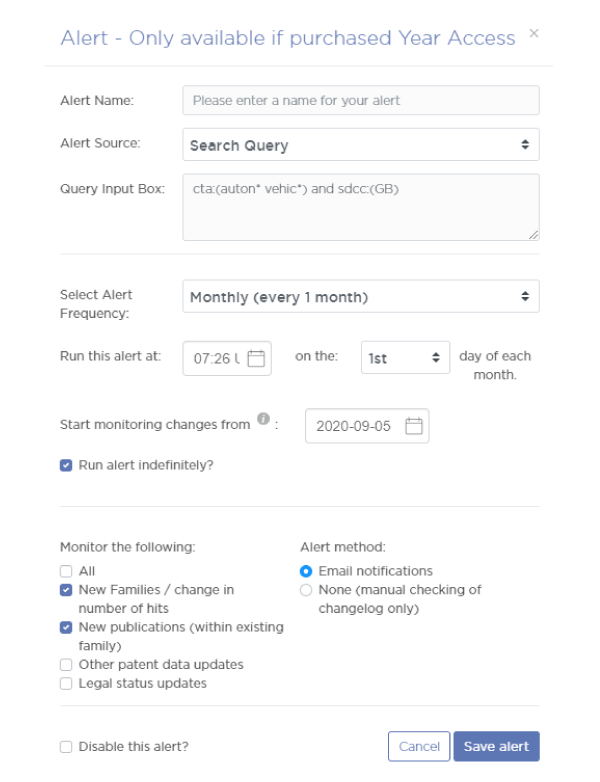The width and height of the screenshot is (600, 782).
Task: Tick Disable this alert checkbox
Action: (x=66, y=747)
